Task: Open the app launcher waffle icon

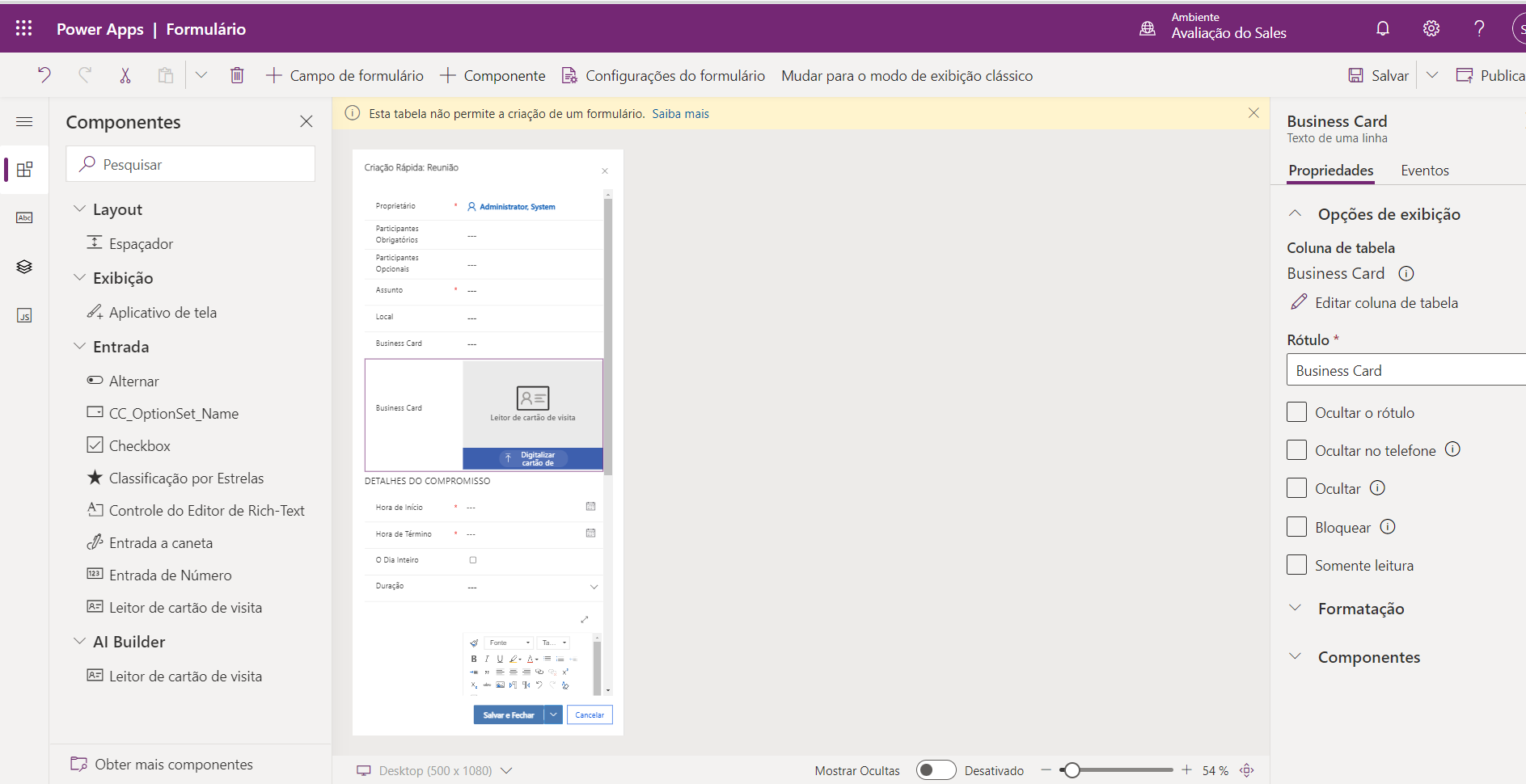Action: [x=24, y=28]
